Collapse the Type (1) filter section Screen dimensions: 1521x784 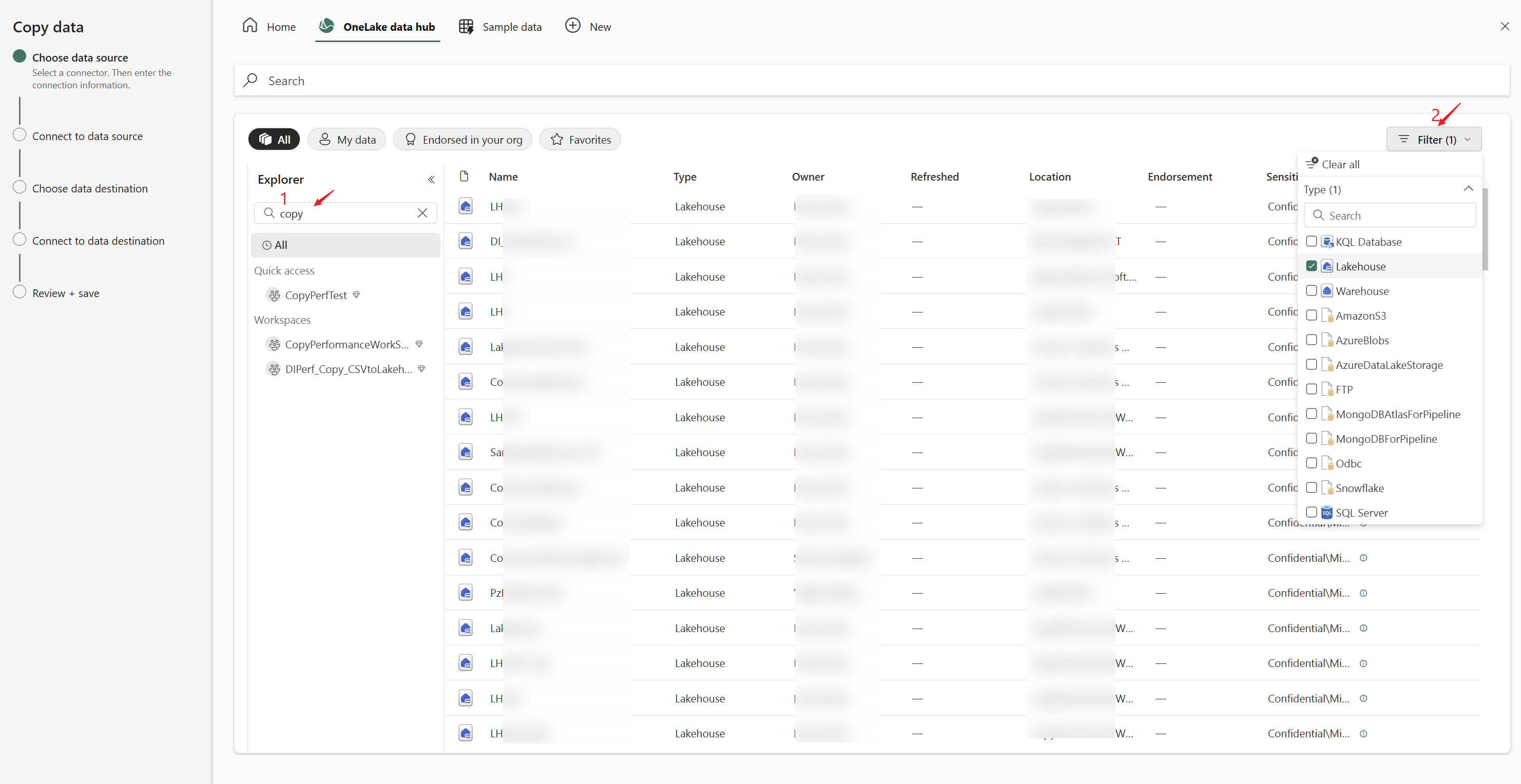(x=1469, y=188)
